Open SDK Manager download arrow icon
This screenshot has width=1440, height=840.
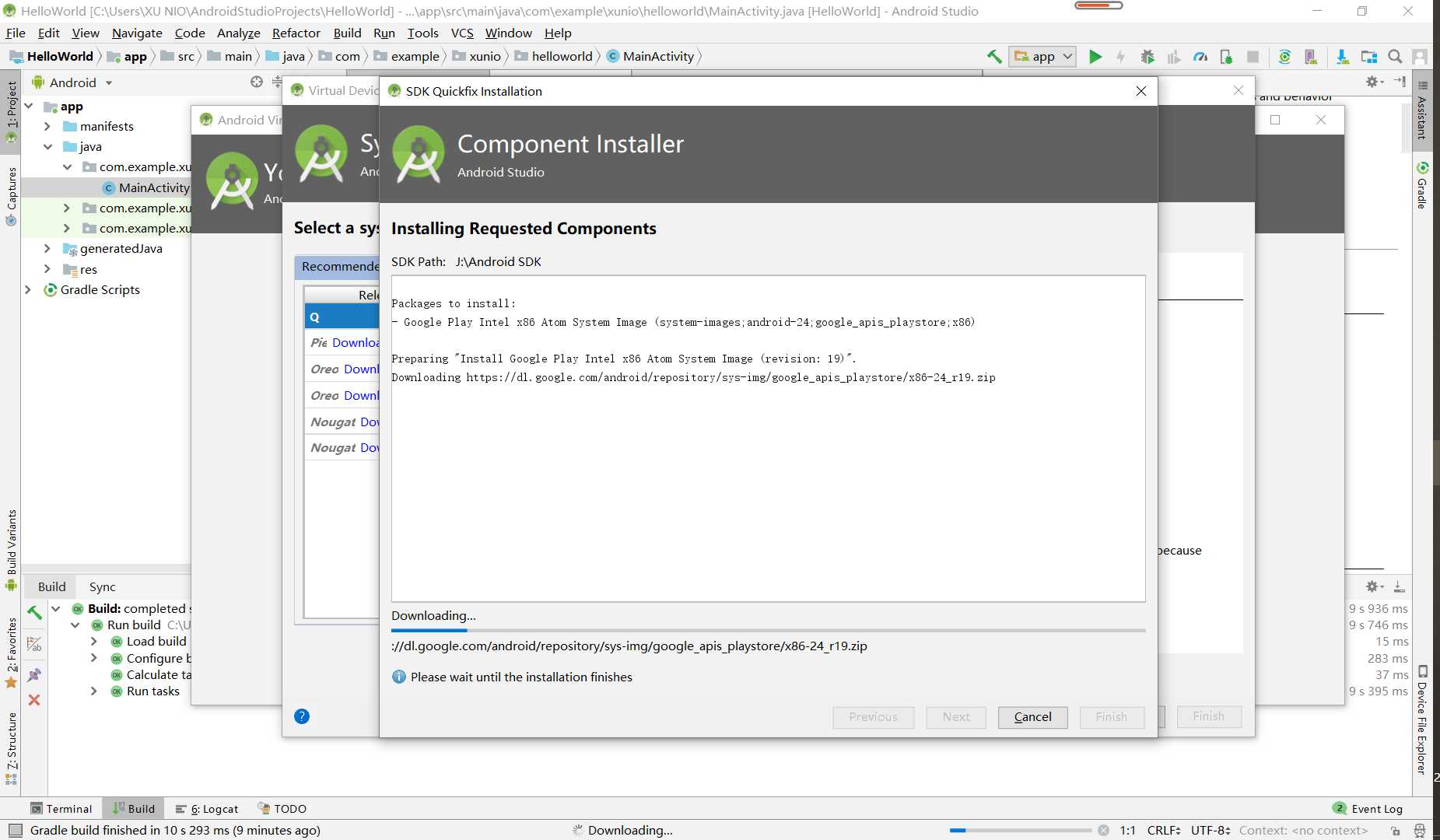click(x=1343, y=56)
